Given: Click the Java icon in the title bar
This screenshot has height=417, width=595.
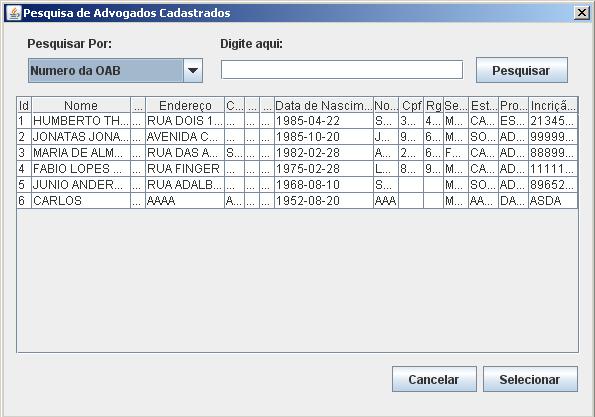Looking at the screenshot, I should click(14, 13).
